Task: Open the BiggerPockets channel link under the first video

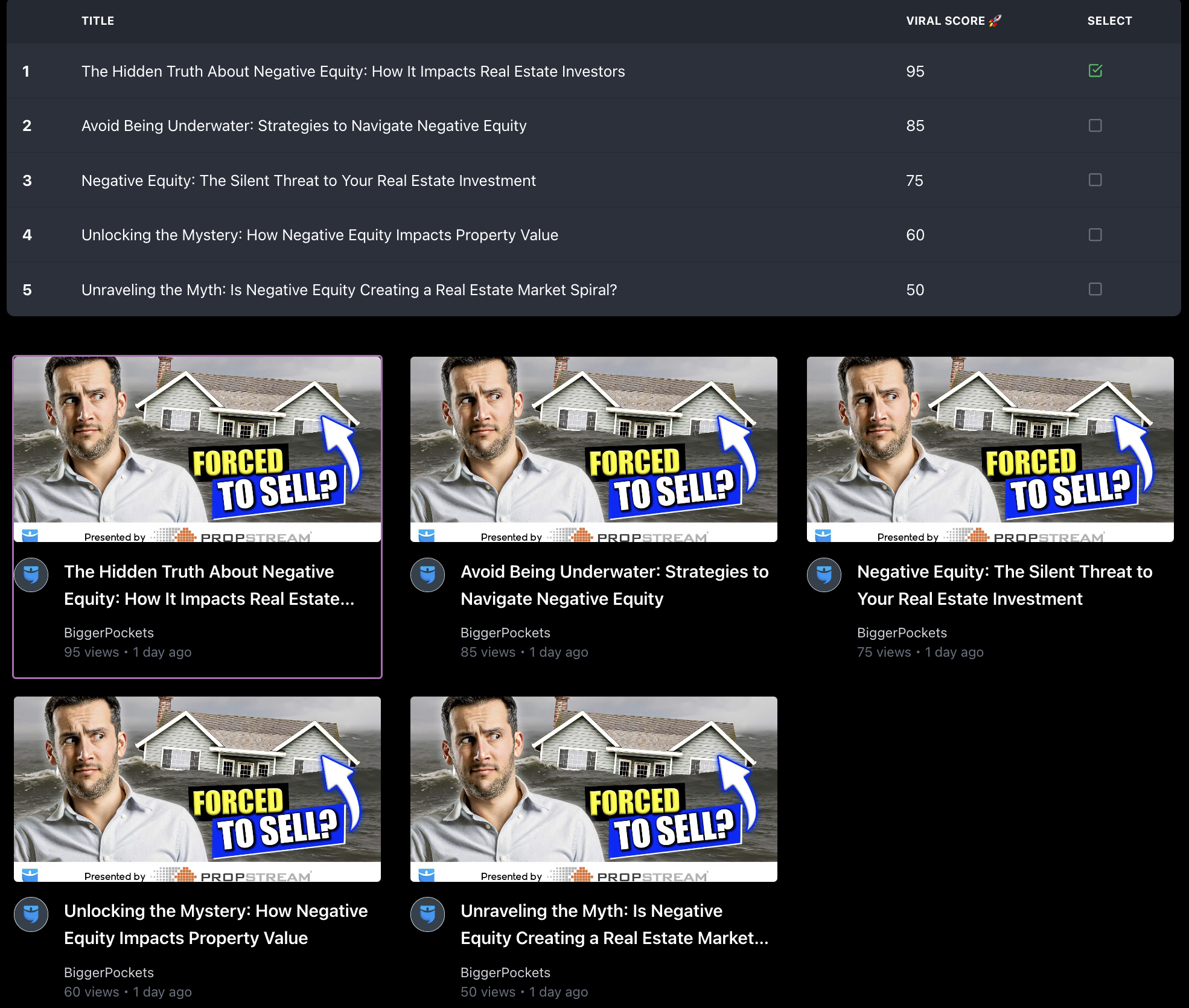Action: point(109,633)
